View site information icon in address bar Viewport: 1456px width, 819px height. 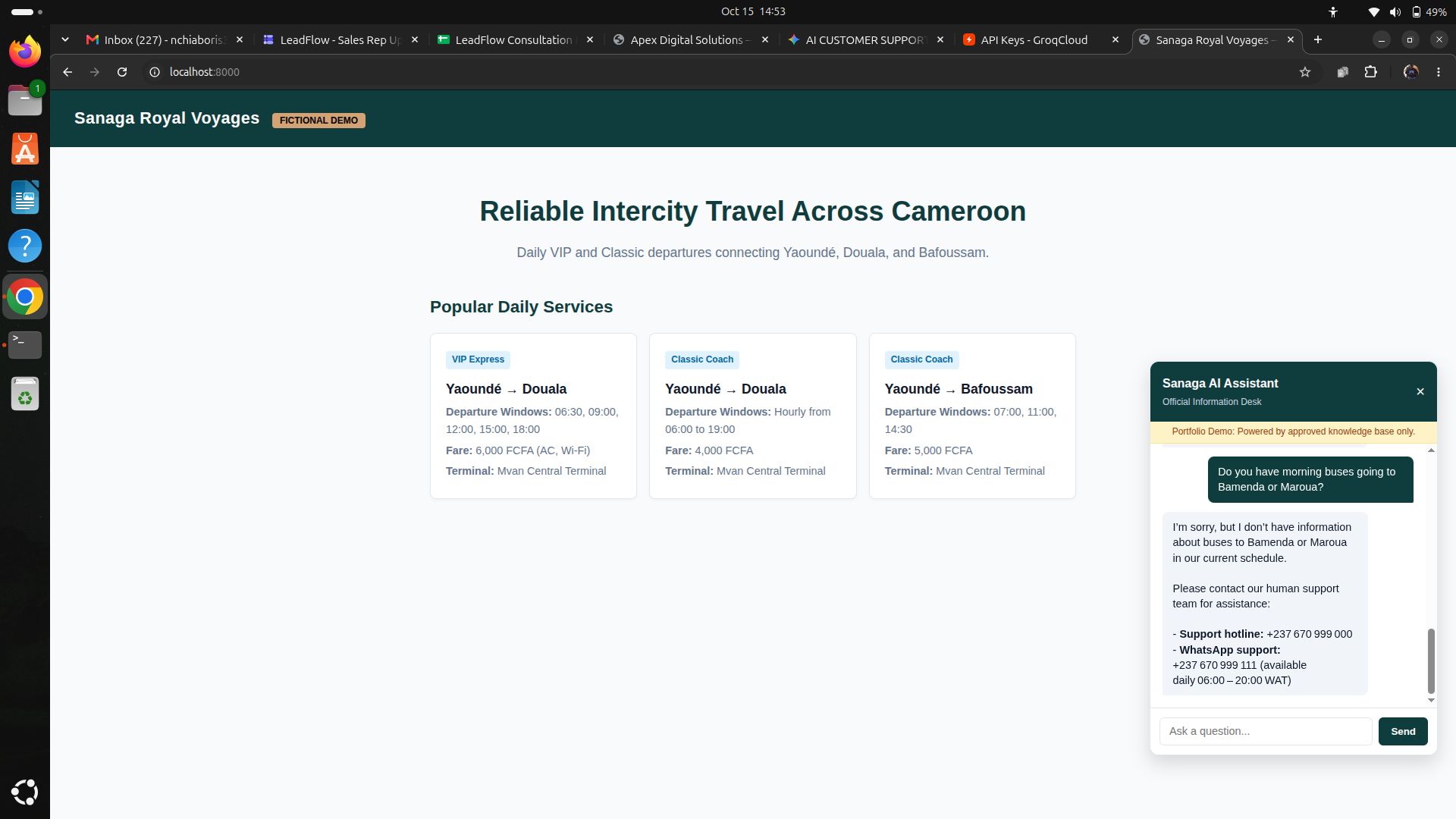(x=155, y=72)
